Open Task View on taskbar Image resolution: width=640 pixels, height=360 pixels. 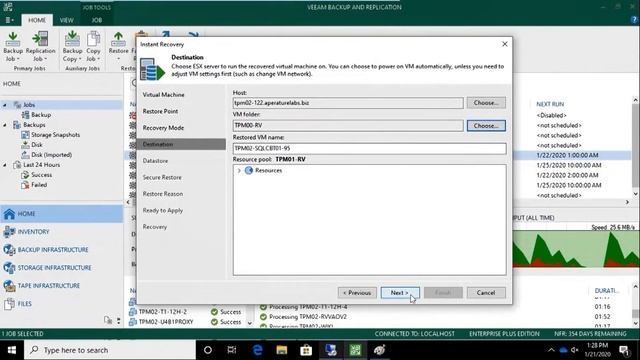point(232,350)
